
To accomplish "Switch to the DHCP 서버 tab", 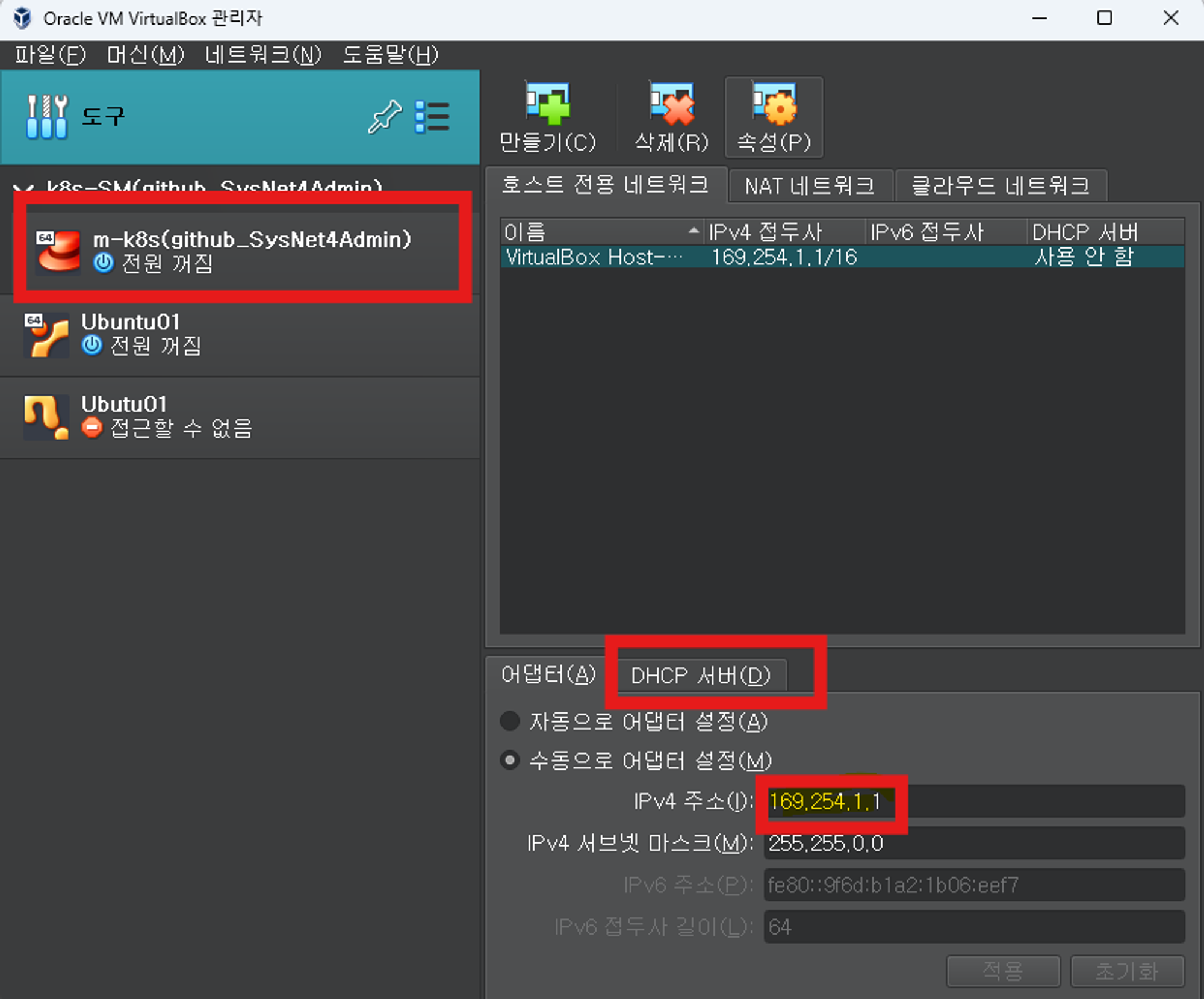I will (700, 676).
